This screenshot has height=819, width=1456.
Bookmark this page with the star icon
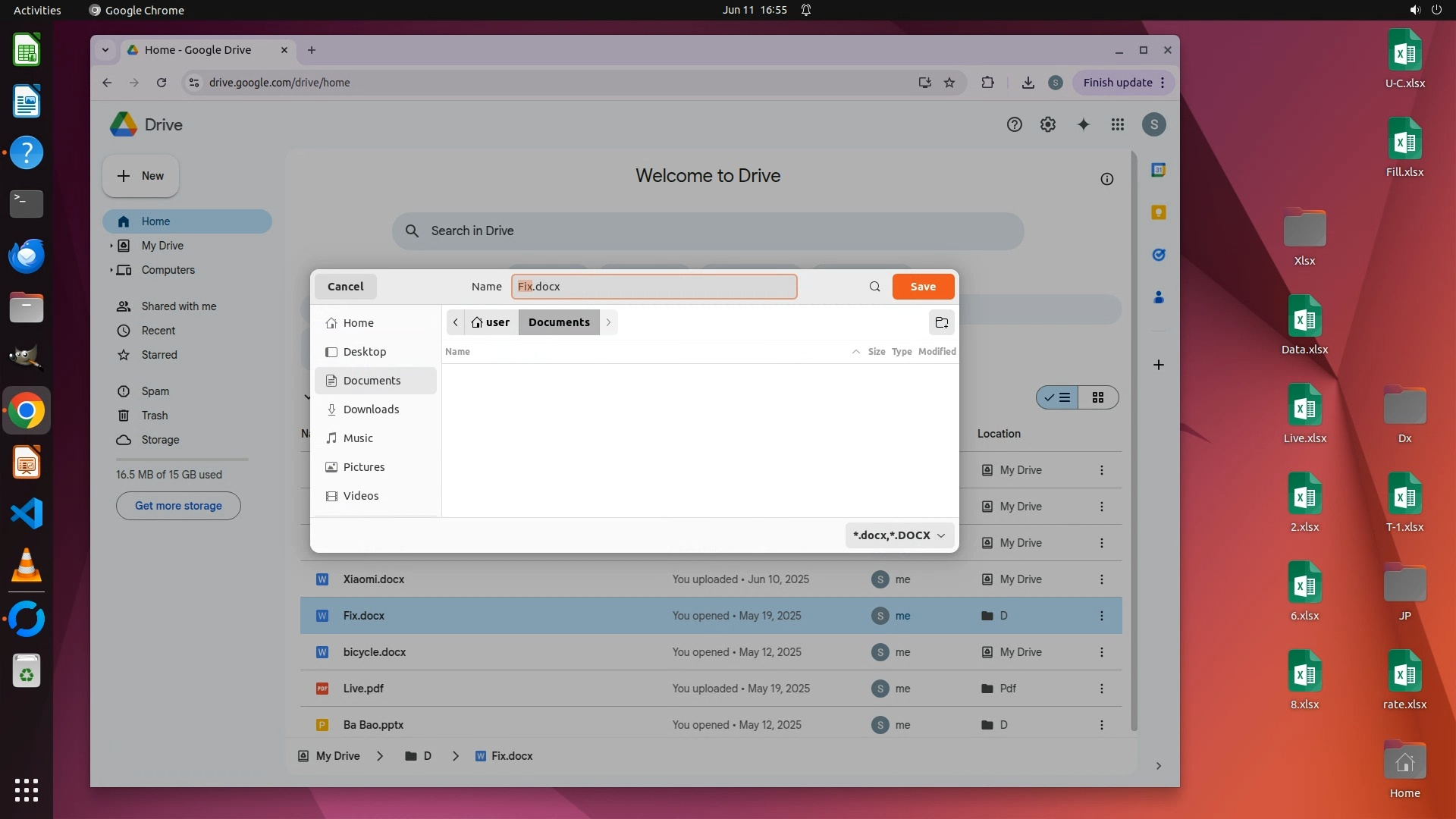coord(949,83)
